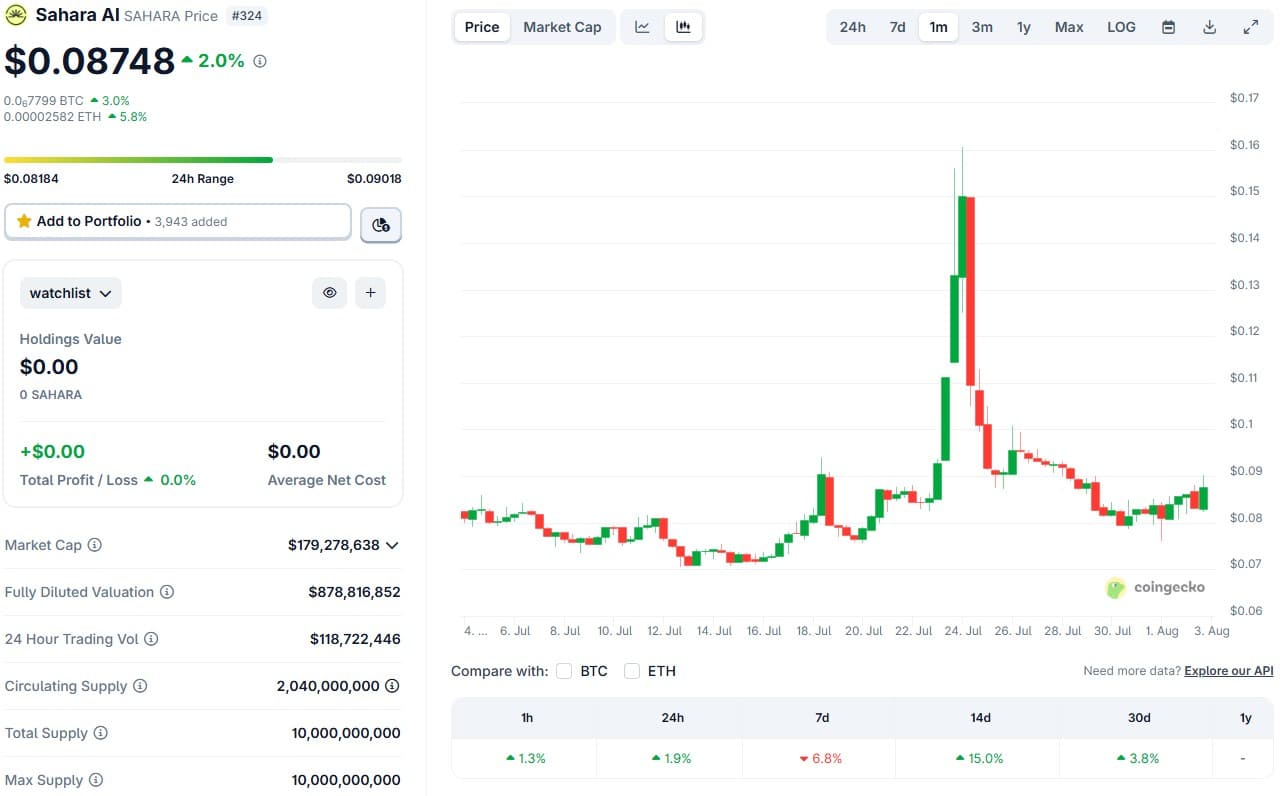Select the candlestick chart icon
Viewport: 1282px width, 796px height.
(684, 27)
